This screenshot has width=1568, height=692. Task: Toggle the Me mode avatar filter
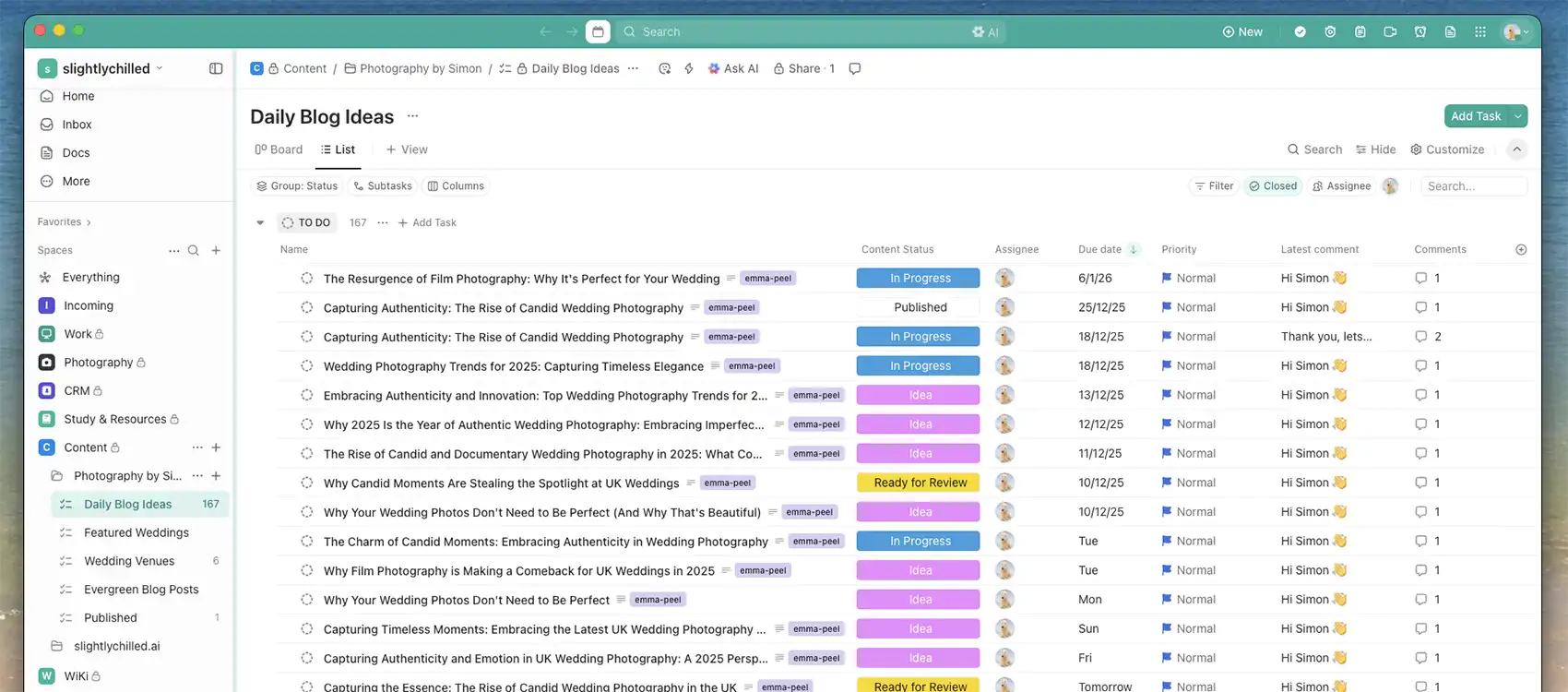coord(1390,186)
